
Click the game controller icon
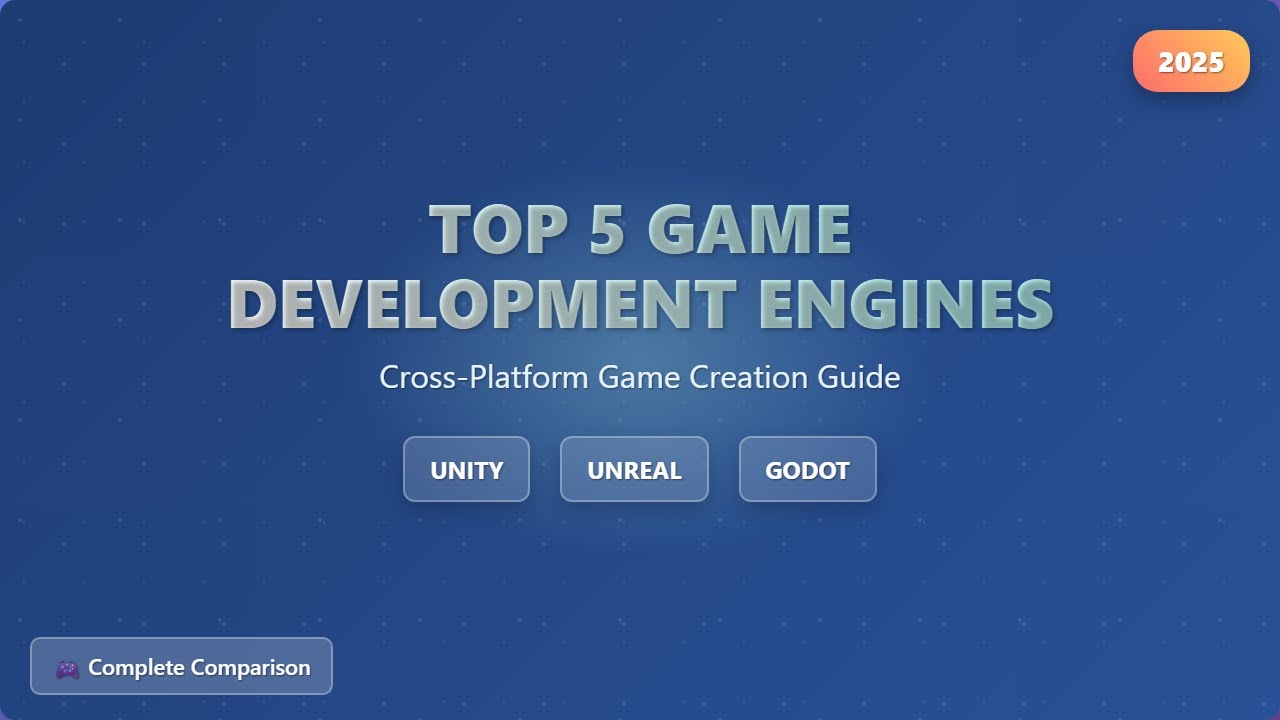coord(67,668)
